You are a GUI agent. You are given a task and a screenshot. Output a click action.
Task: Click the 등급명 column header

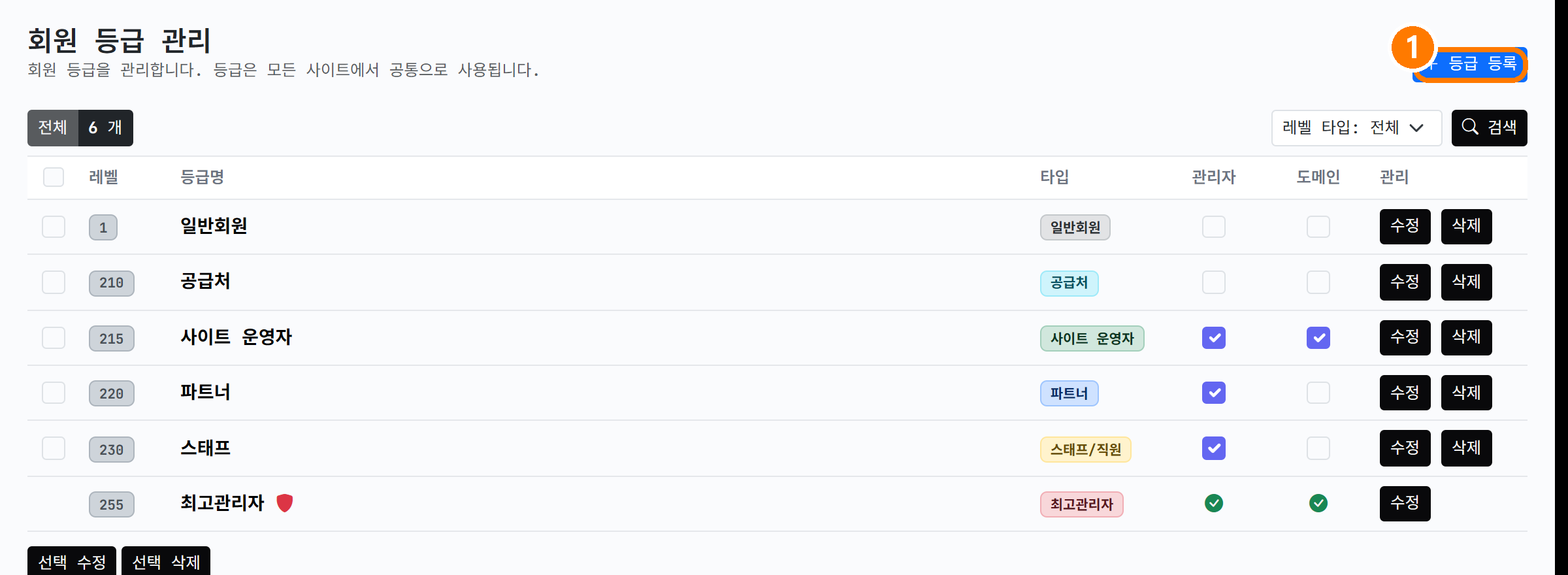(202, 177)
